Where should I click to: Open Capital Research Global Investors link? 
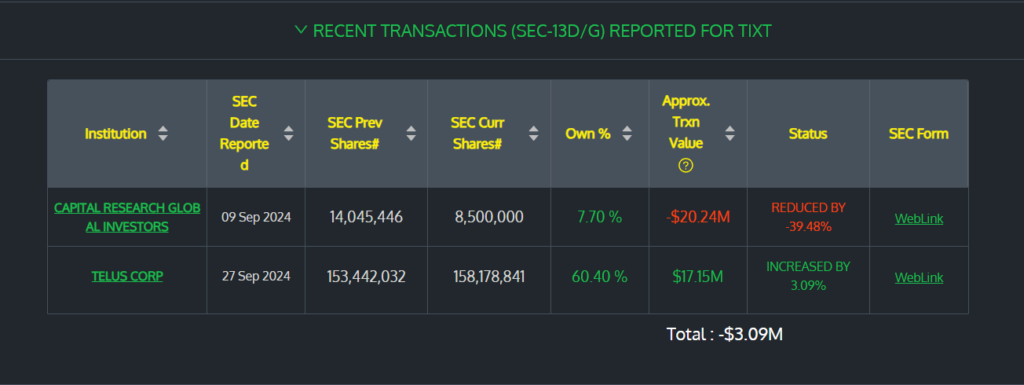coord(127,217)
